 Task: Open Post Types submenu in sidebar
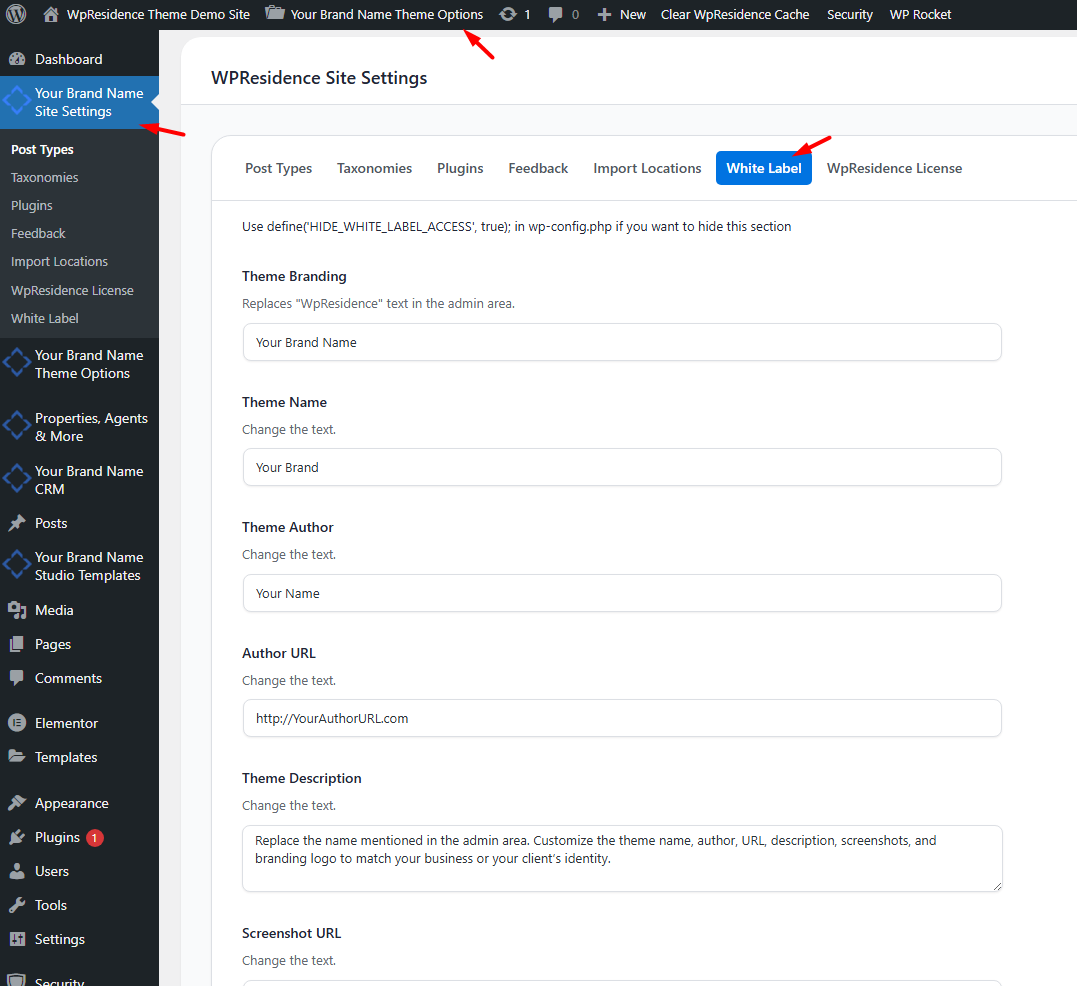(x=42, y=150)
